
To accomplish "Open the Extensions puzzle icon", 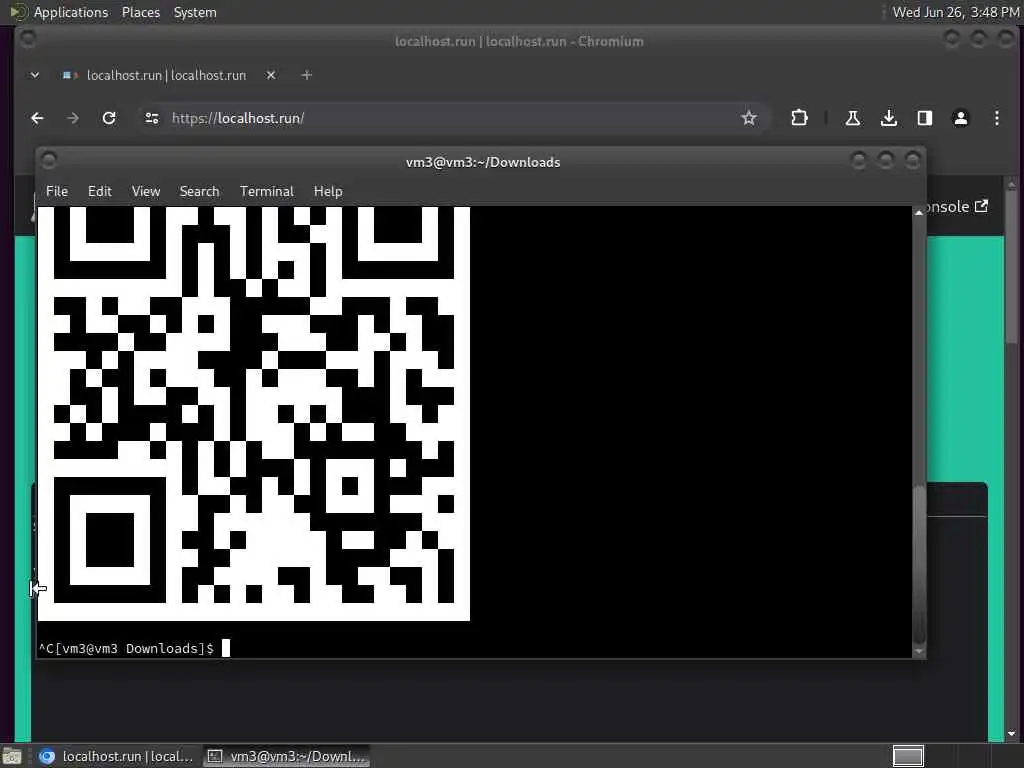I will [x=799, y=118].
